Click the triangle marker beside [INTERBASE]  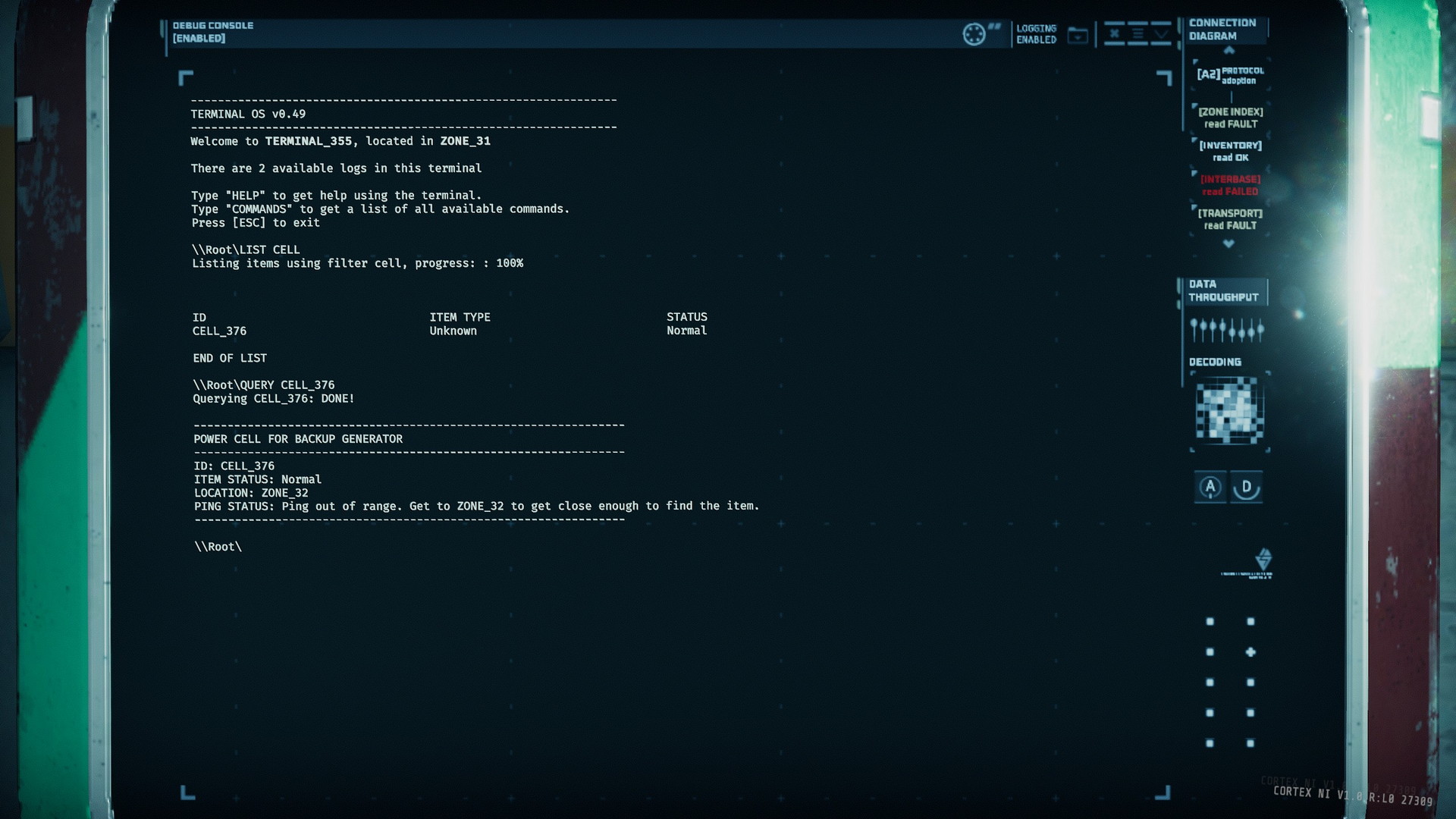[x=1195, y=174]
